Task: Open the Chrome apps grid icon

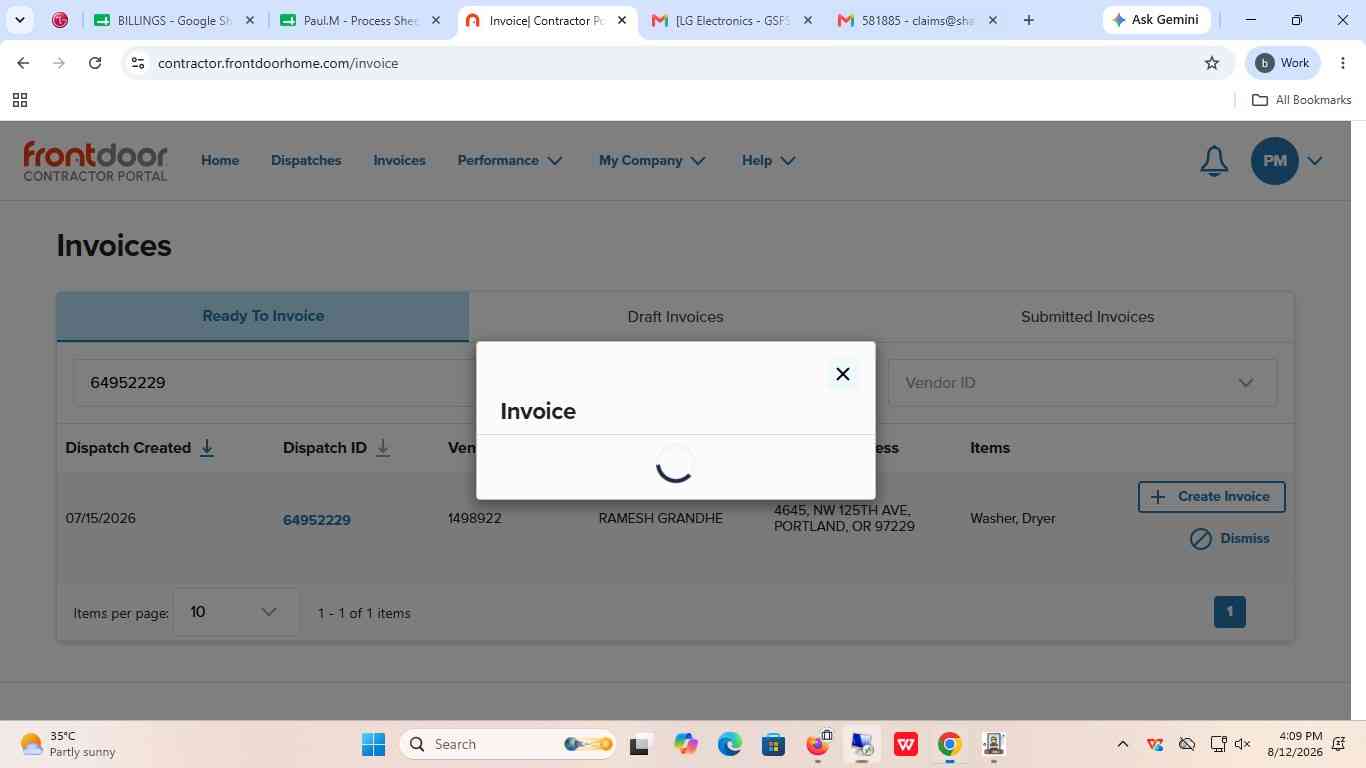Action: pyautogui.click(x=19, y=100)
